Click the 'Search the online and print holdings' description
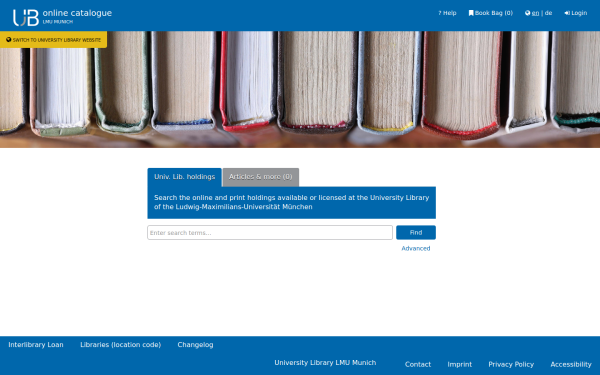Viewport: 600px width, 375px height. (x=292, y=202)
